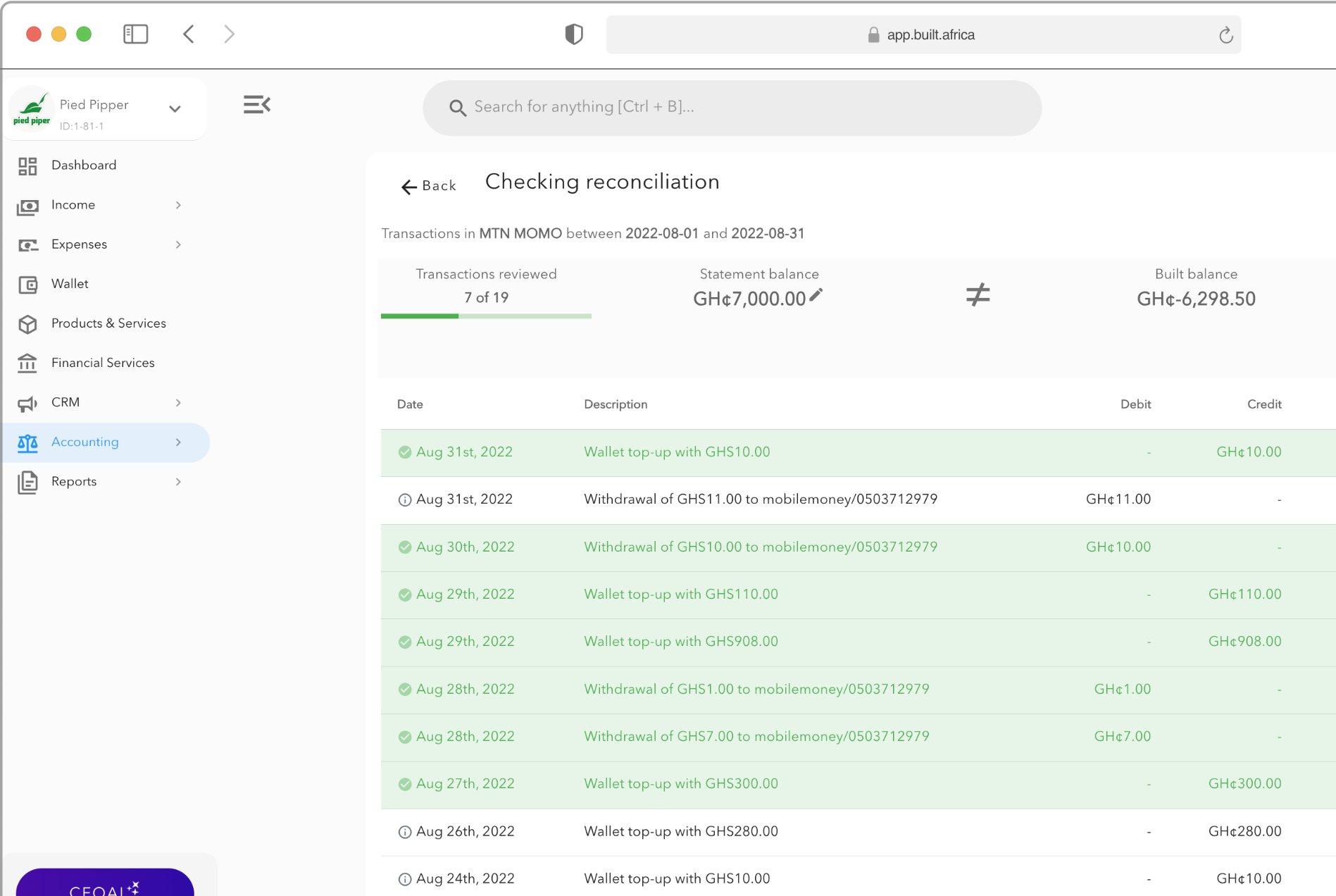
Task: Reload the page using the refresh icon
Action: (1225, 35)
